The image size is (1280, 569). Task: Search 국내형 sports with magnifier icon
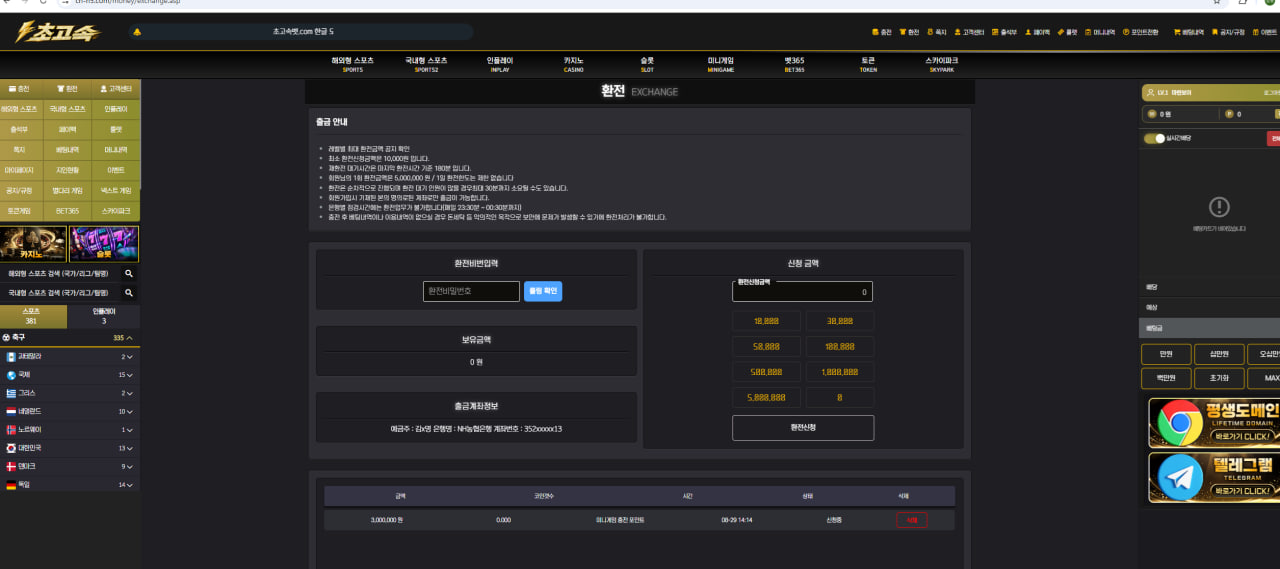pos(129,292)
